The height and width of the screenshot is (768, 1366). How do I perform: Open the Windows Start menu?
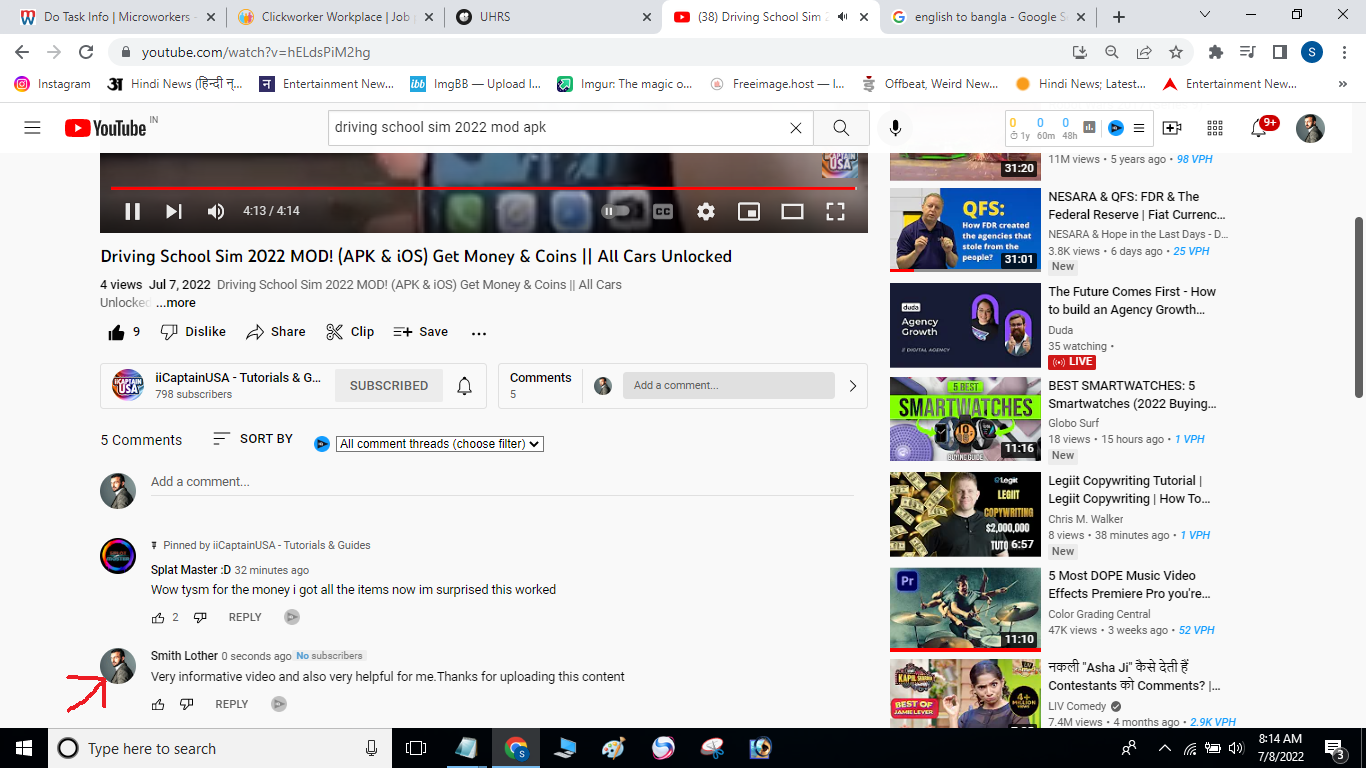24,748
